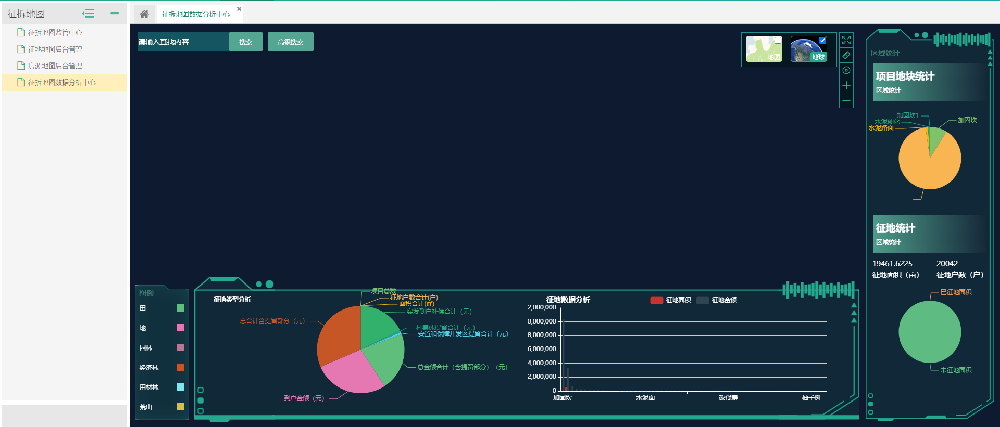Toggle the red 征地面积 bar chart legend

(x=670, y=300)
